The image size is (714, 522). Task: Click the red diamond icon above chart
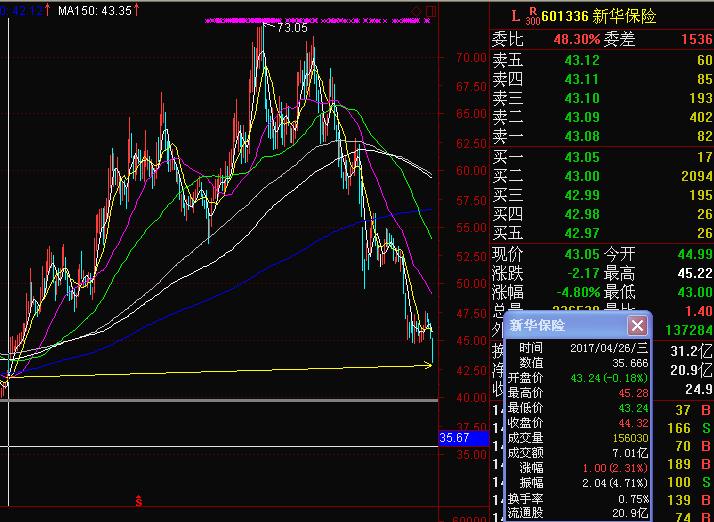[415, 10]
